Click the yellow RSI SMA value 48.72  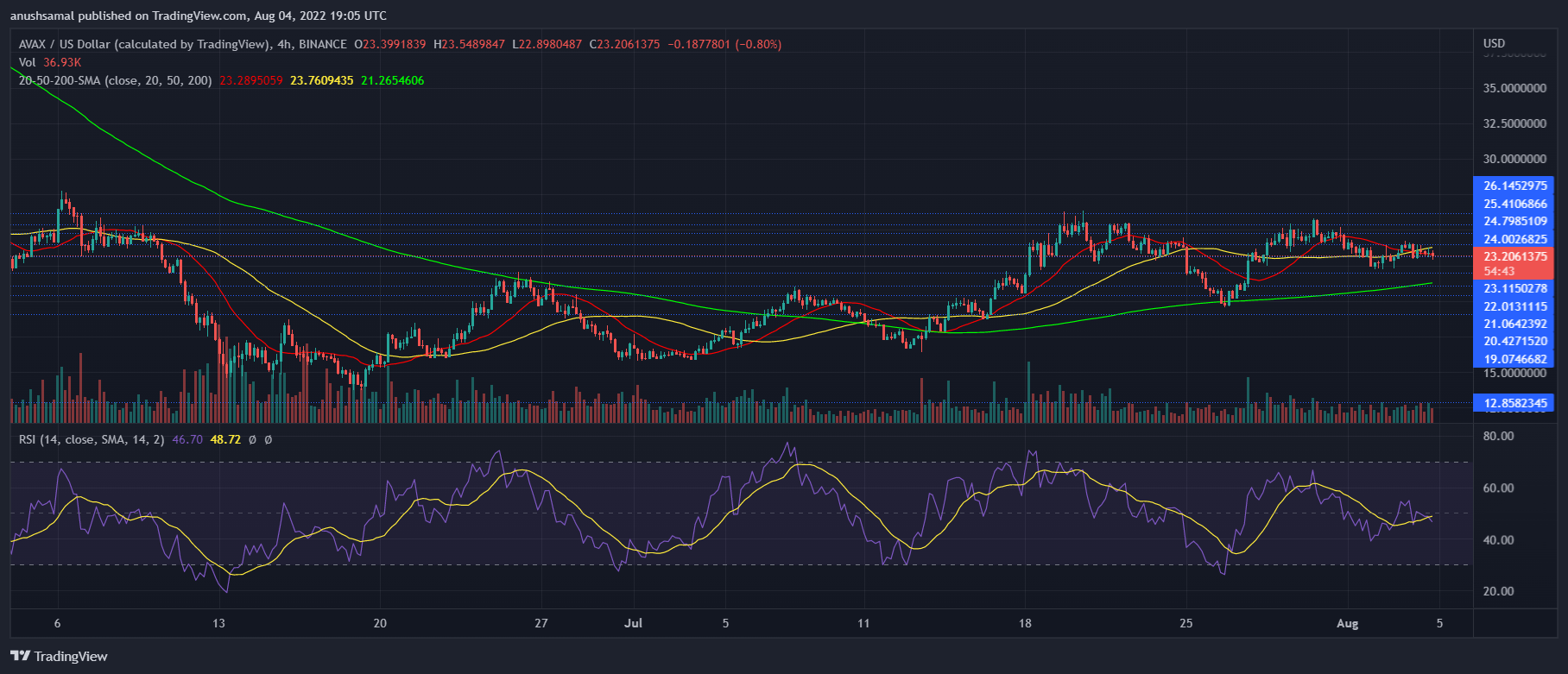(225, 439)
